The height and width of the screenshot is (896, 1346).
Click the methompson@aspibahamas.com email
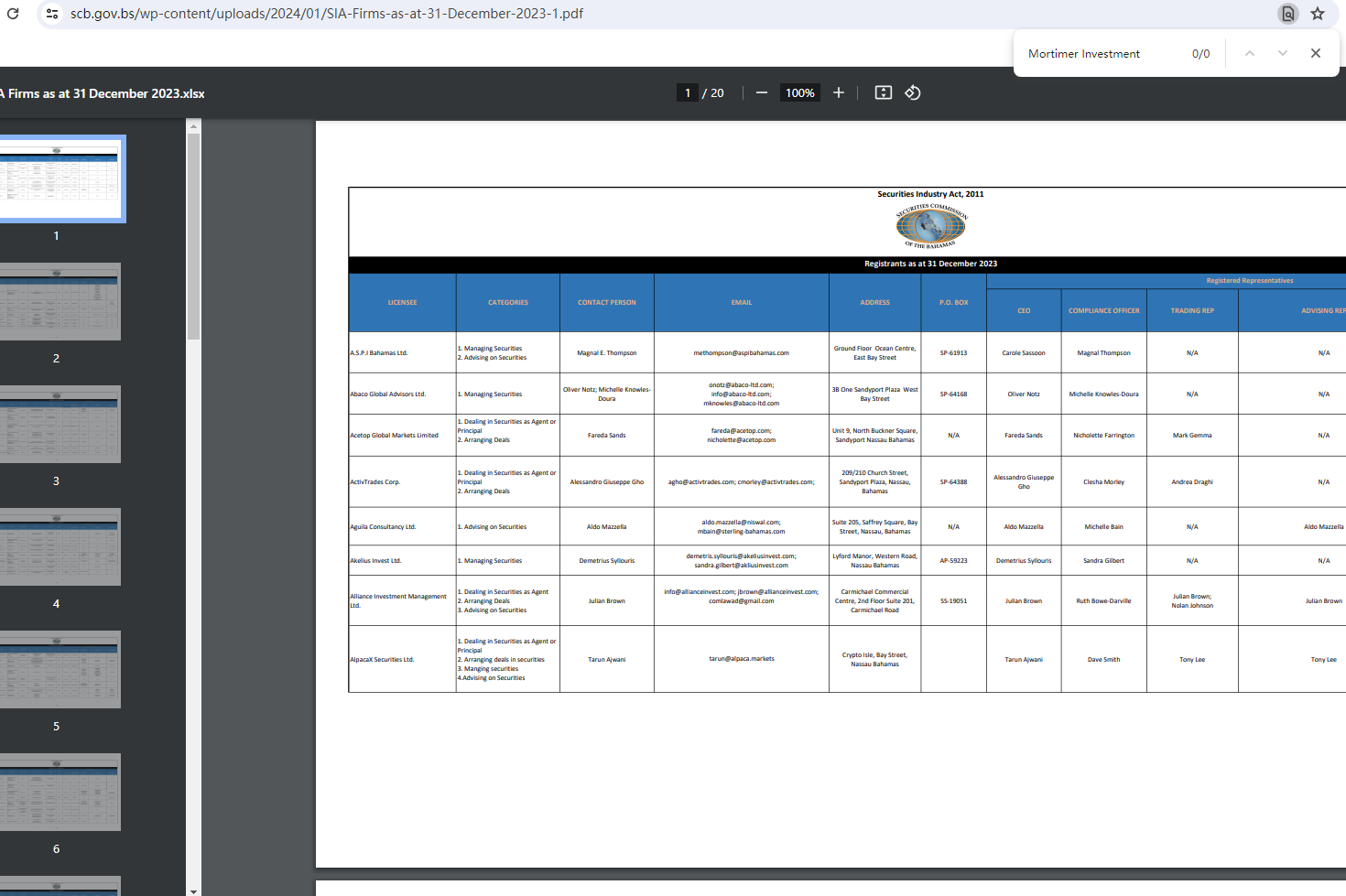click(742, 353)
